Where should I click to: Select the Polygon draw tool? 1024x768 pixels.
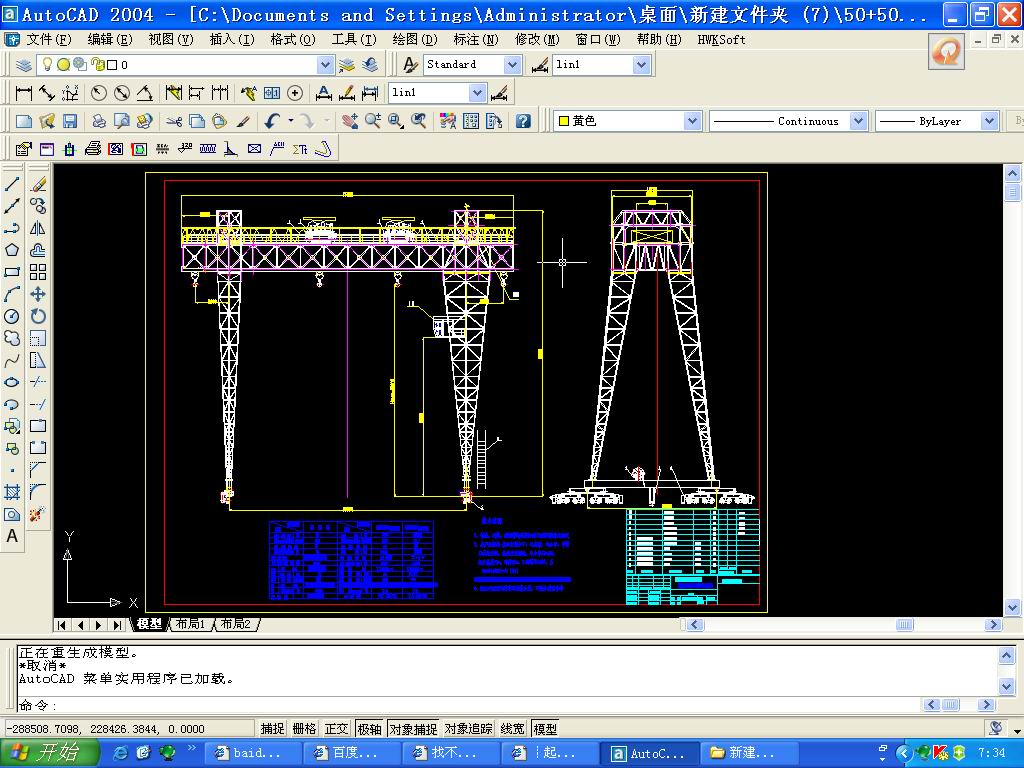pyautogui.click(x=12, y=250)
